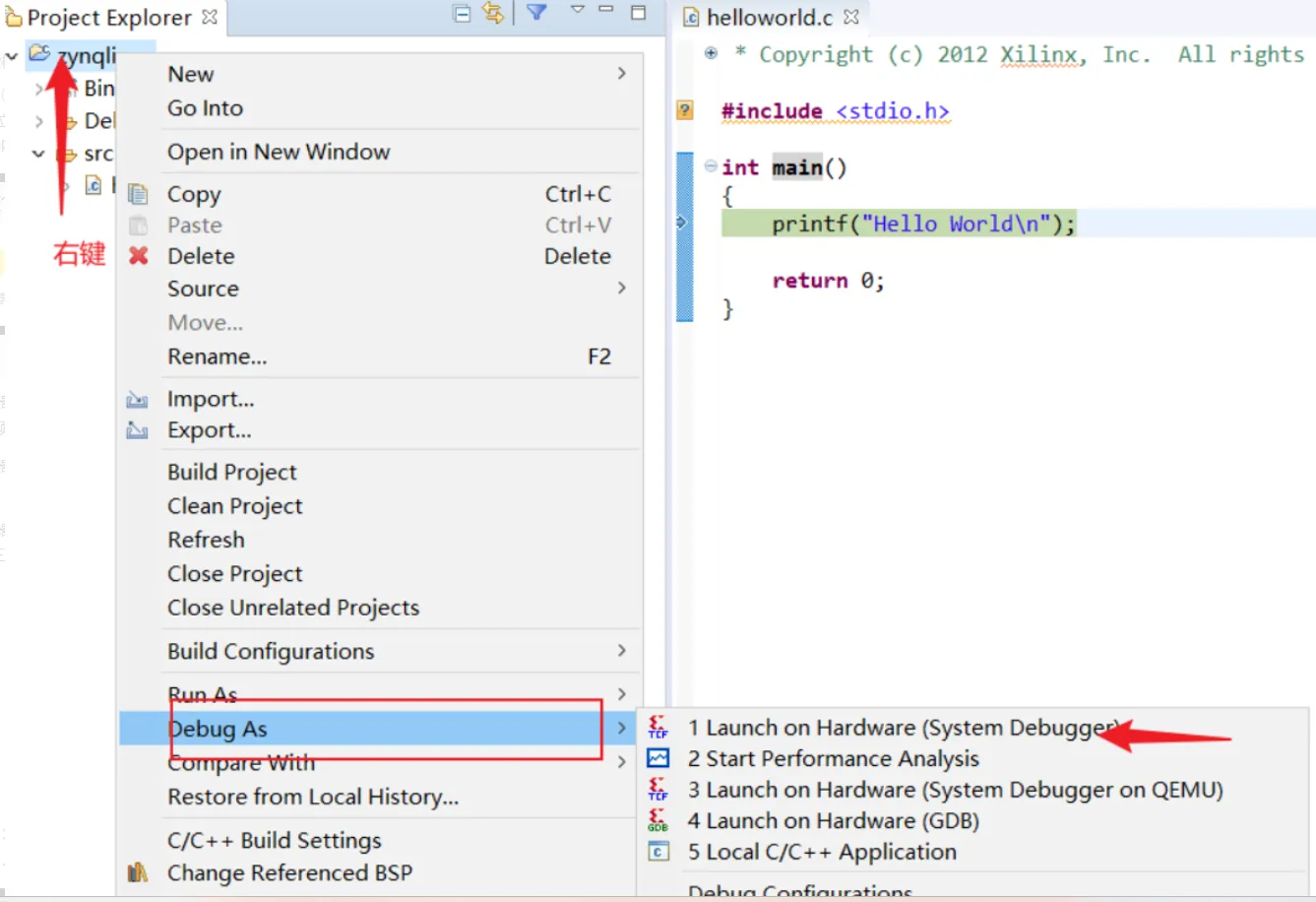The image size is (1316, 902).
Task: Toggle Link with Editor in Project Explorer
Action: (x=493, y=14)
